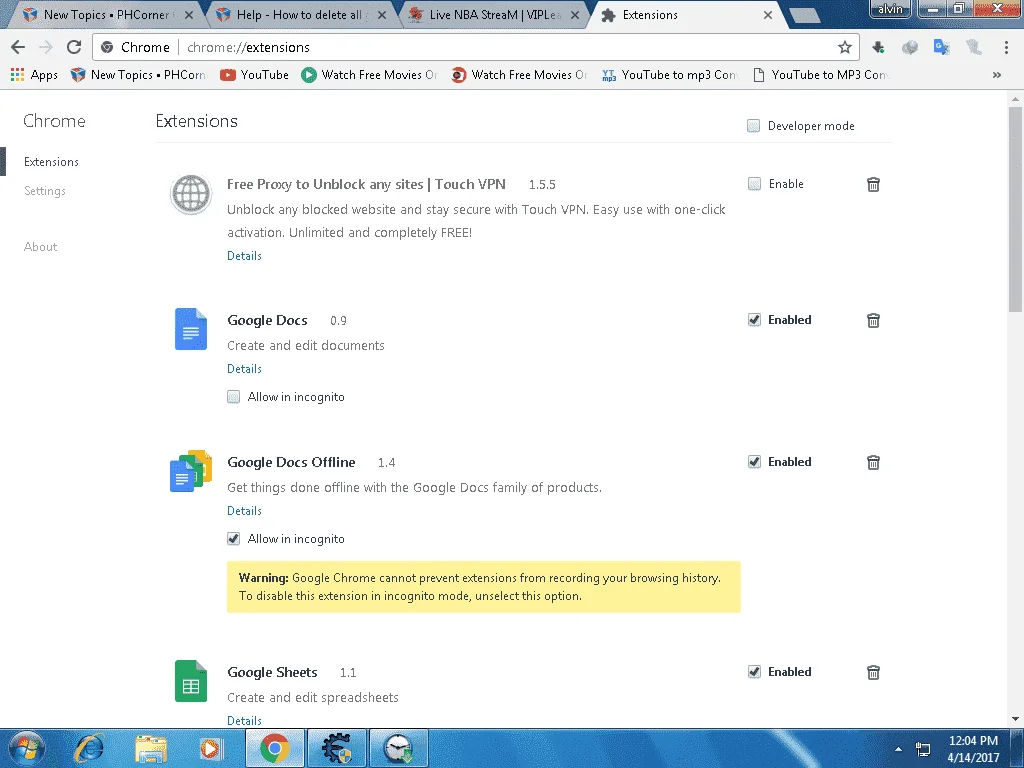Open the gear-shield app in the taskbar
The width and height of the screenshot is (1024, 768).
(336, 748)
